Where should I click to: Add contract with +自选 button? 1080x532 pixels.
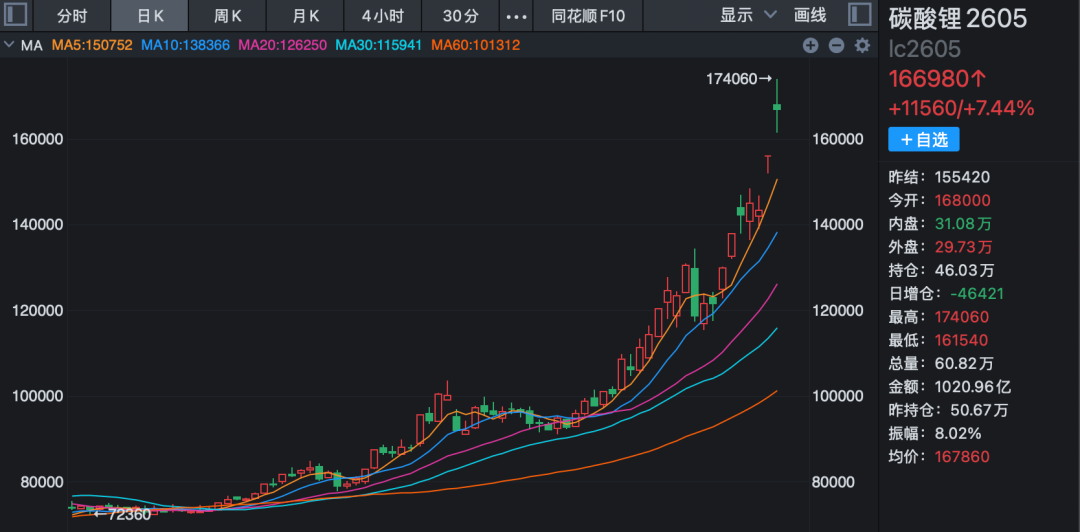pyautogui.click(x=923, y=139)
